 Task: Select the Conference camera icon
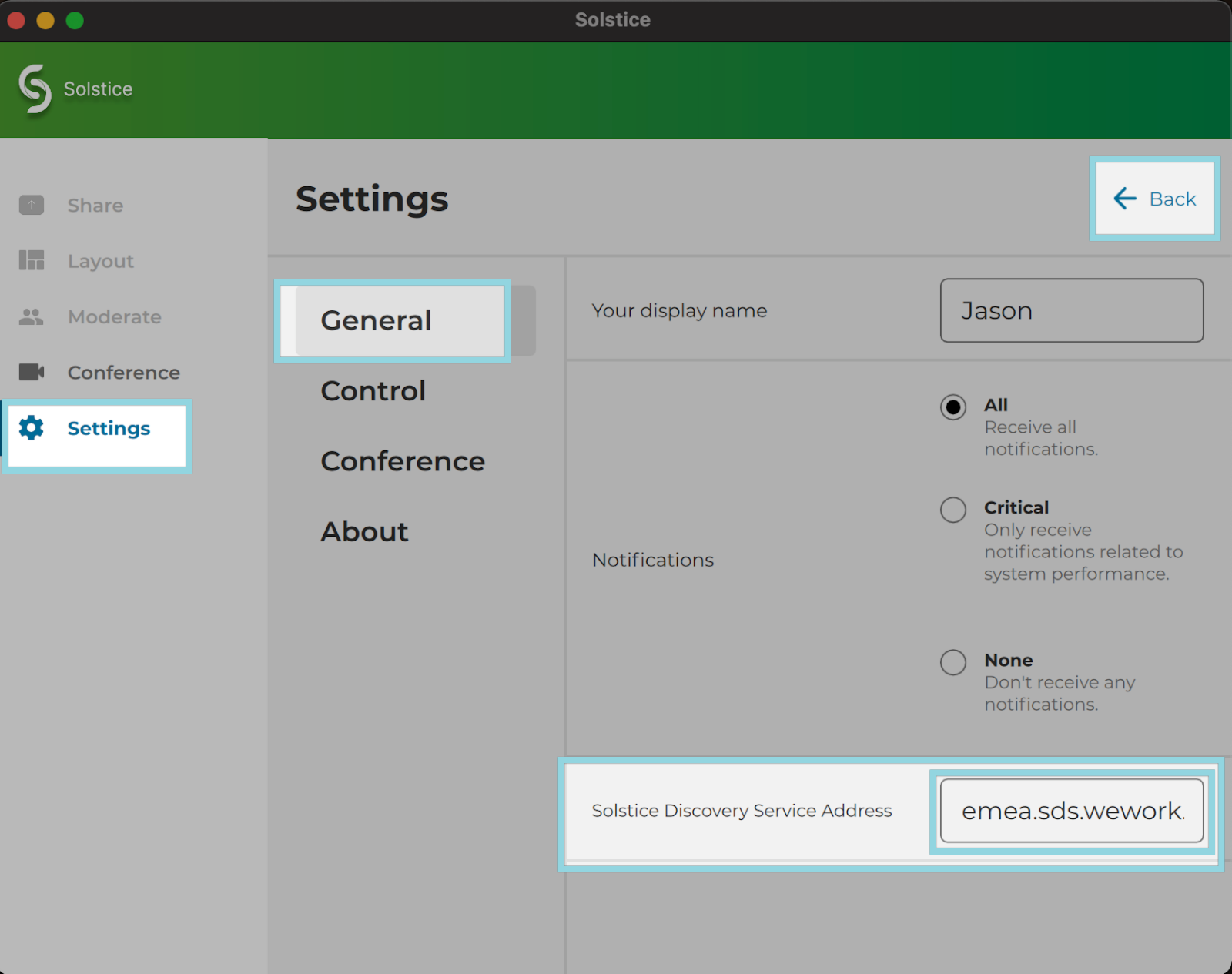coord(31,372)
